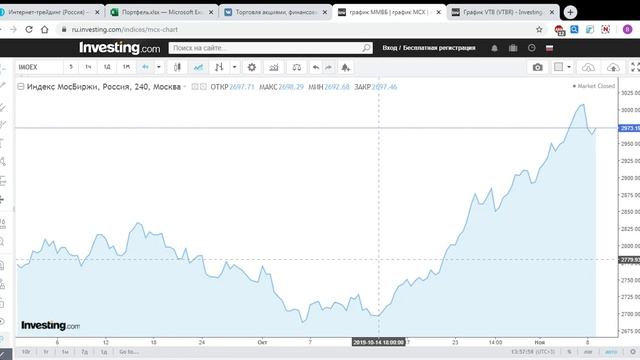
Task: Click the IMOEX symbol input field
Action: pyautogui.click(x=39, y=67)
